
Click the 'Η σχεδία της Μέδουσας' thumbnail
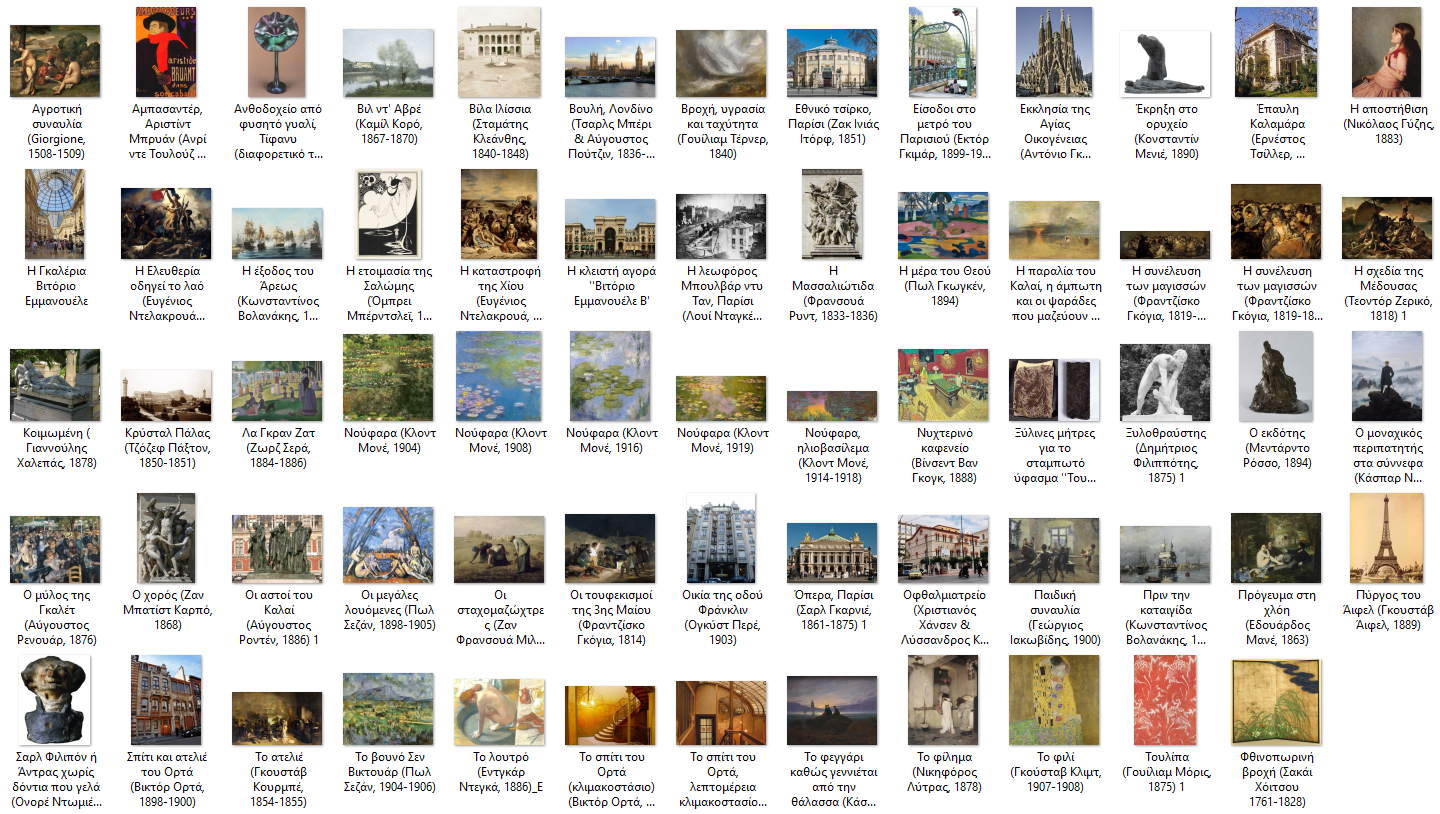(x=1388, y=228)
